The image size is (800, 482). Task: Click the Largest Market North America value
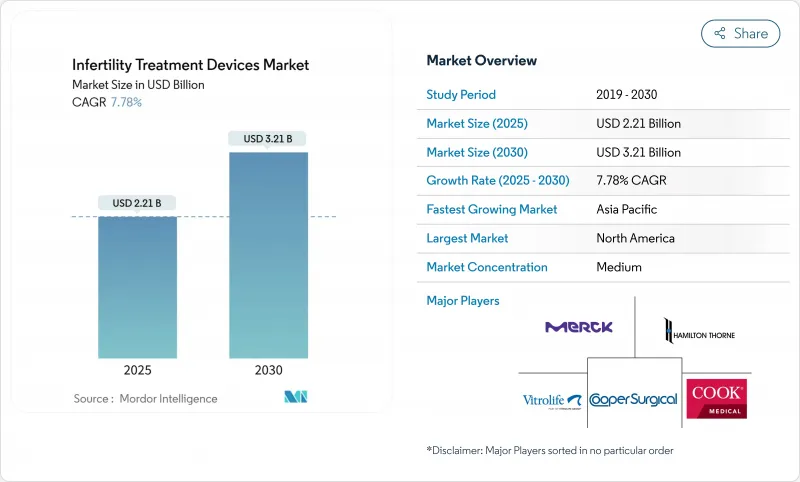(634, 239)
